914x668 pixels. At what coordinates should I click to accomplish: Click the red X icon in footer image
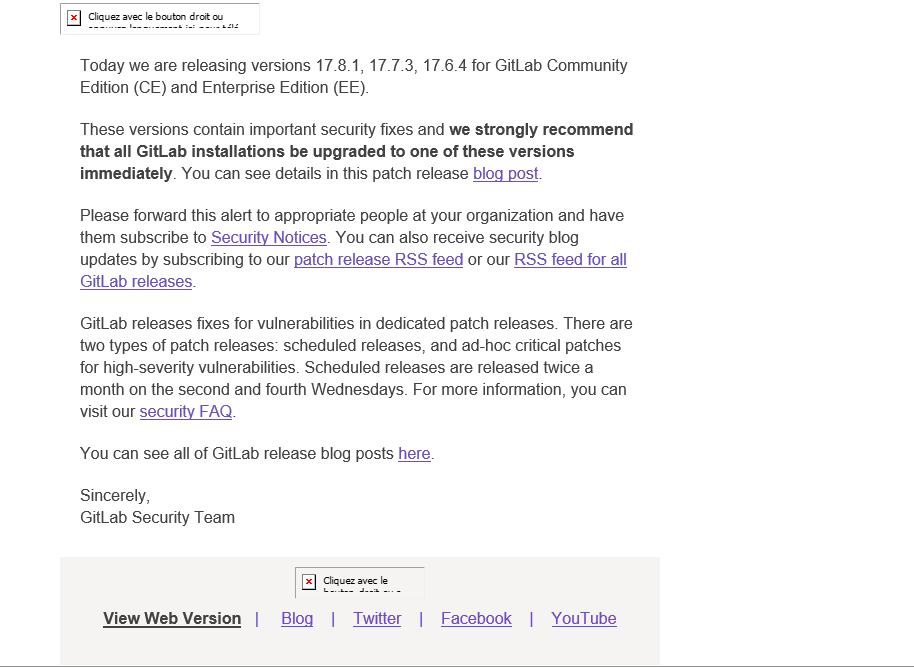click(x=309, y=582)
